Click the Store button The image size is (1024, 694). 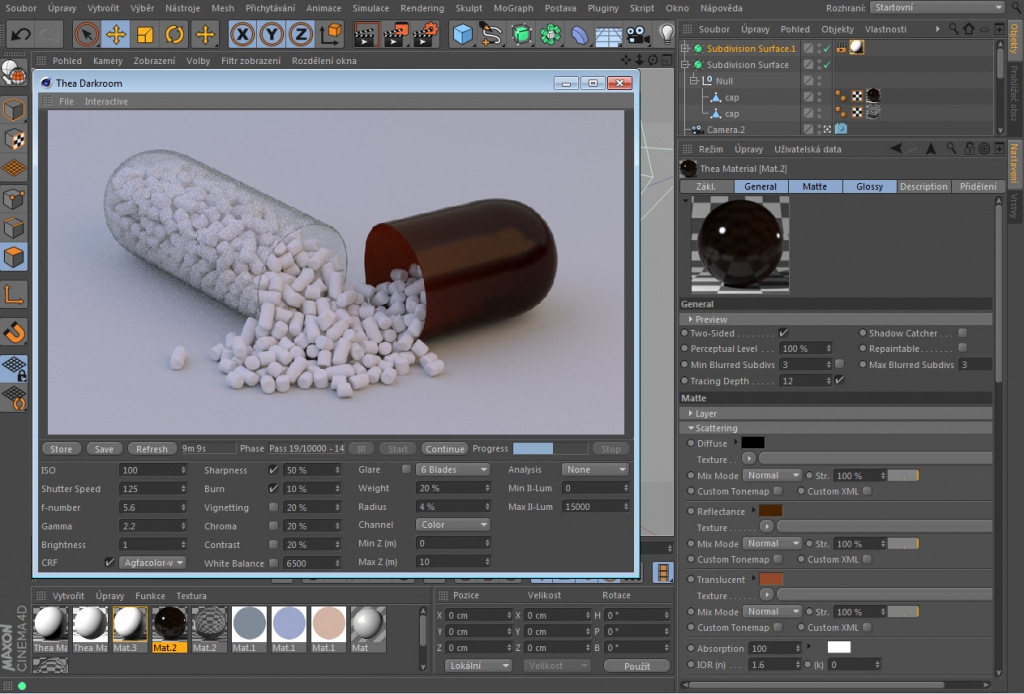pyautogui.click(x=61, y=449)
